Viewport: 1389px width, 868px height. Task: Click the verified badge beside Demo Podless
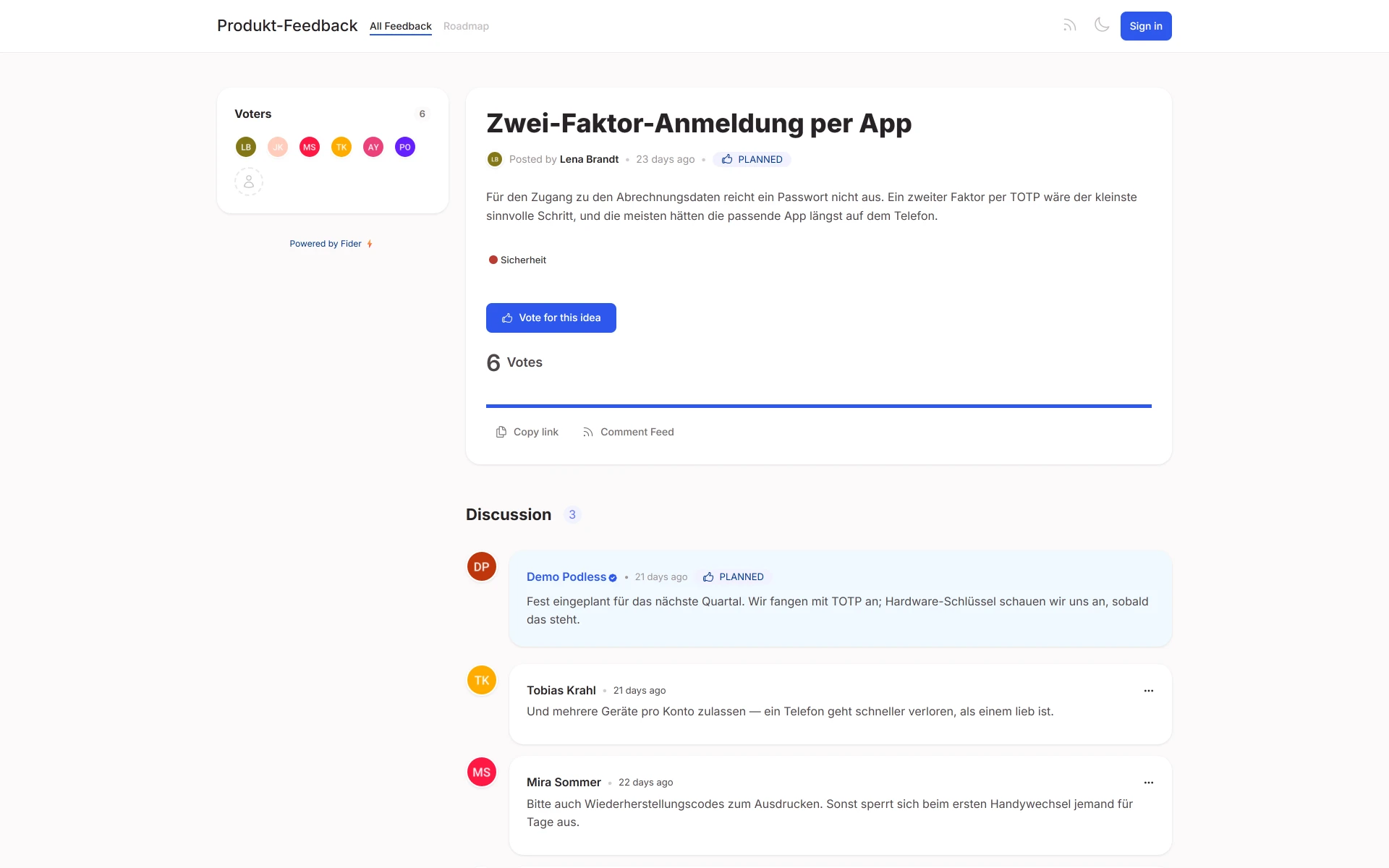[x=613, y=578]
